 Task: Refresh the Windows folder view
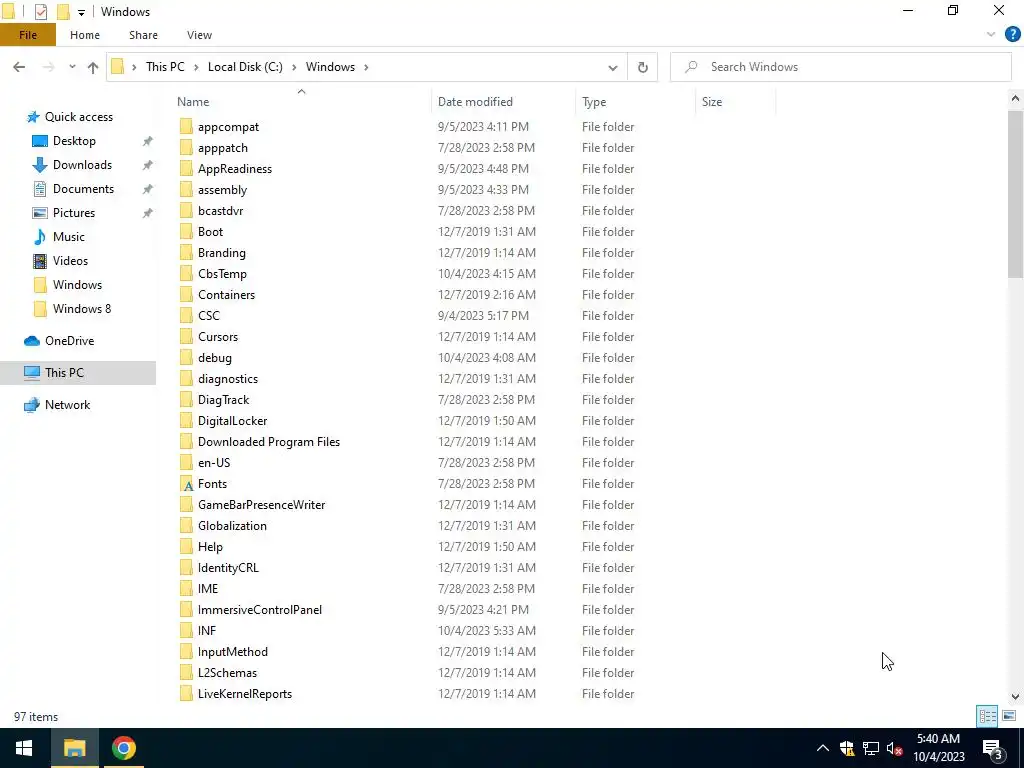[x=643, y=67]
